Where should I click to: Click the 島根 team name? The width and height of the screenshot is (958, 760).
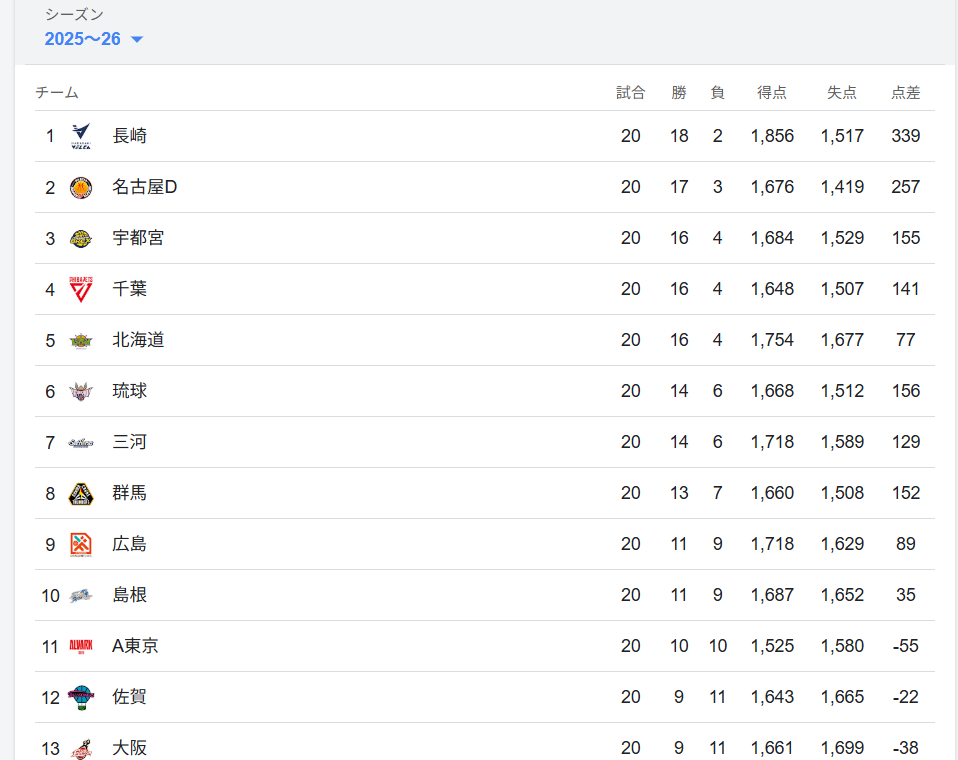[x=130, y=595]
